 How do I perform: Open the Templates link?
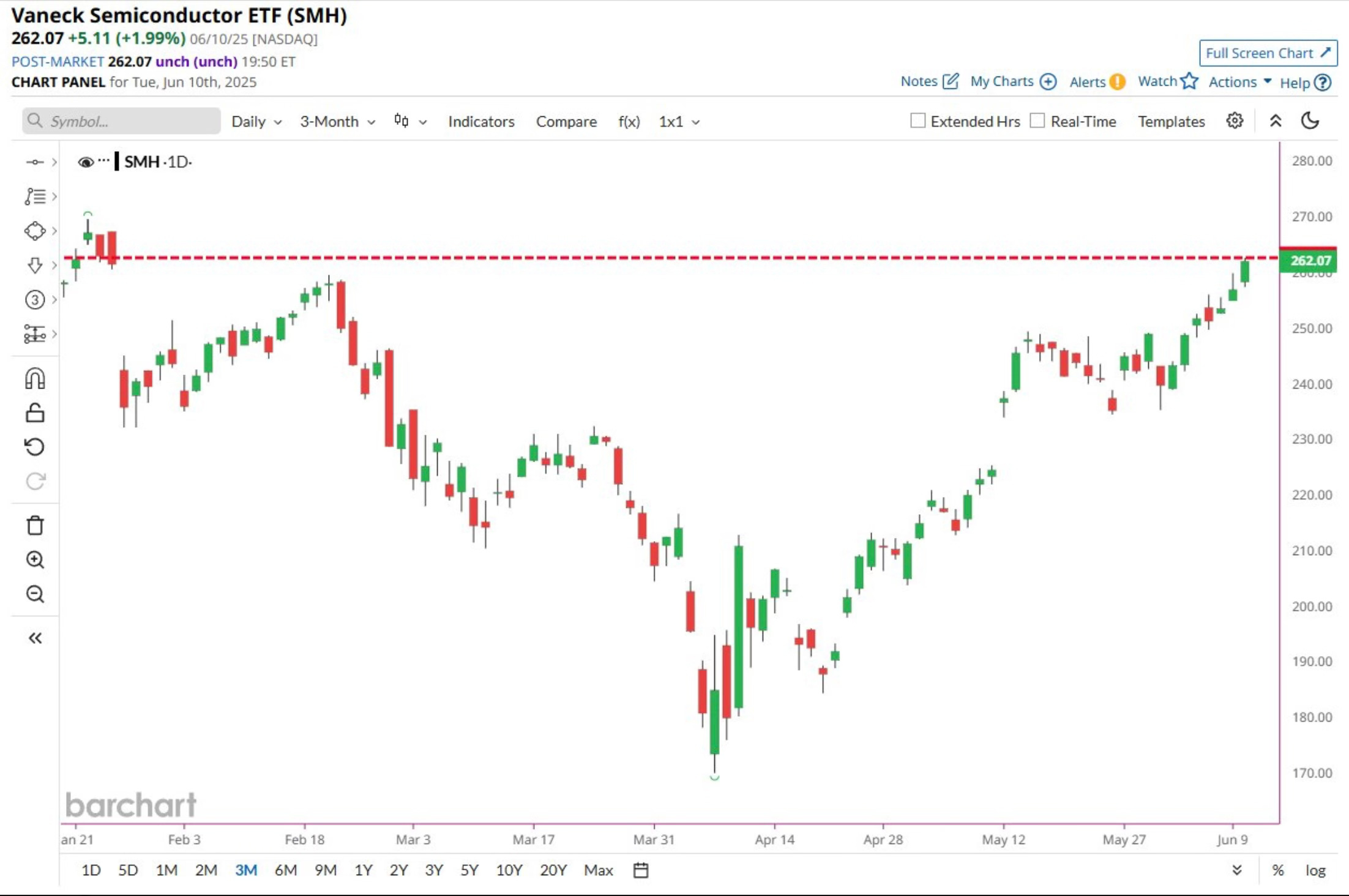click(1171, 122)
